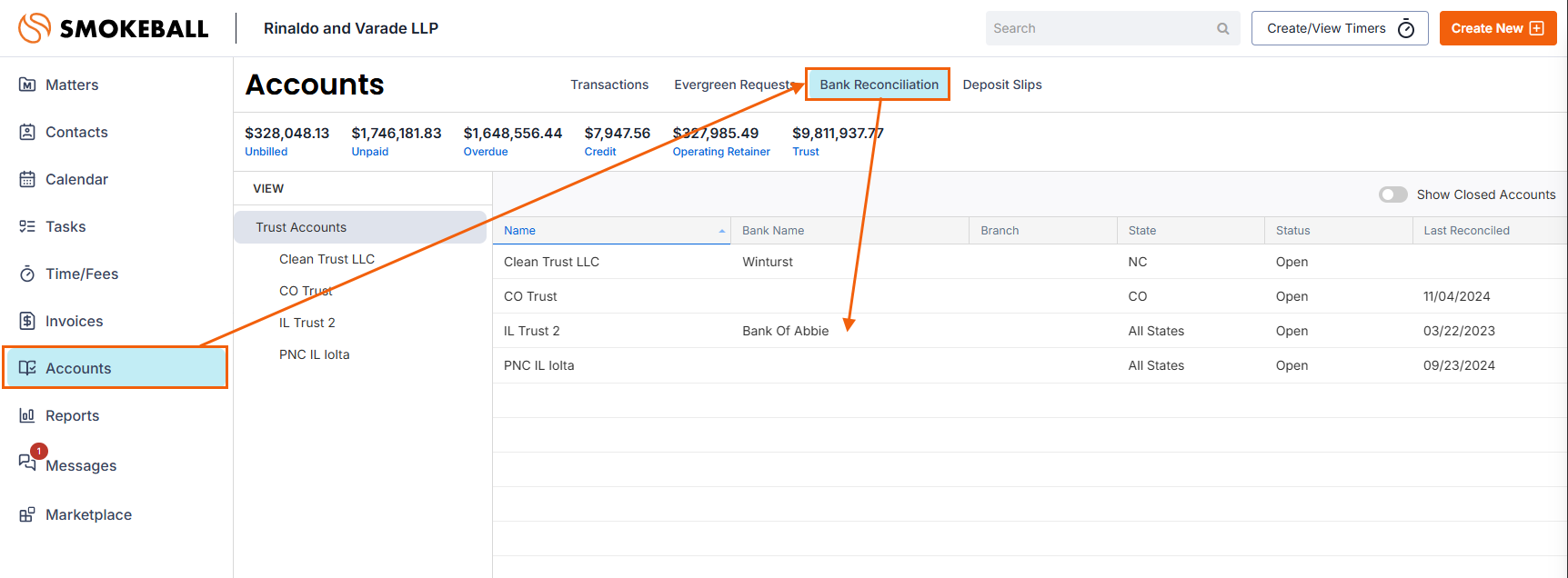Click the 11/04/2024 reconciled date
This screenshot has height=578, width=1568.
point(1457,296)
